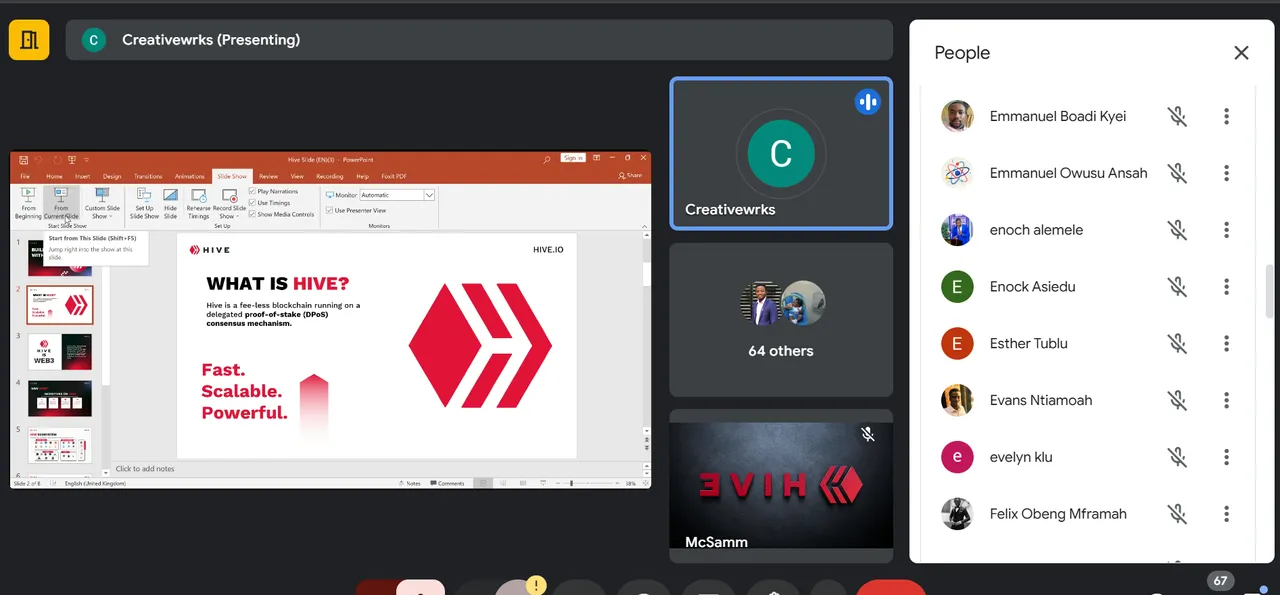The image size is (1280, 595).
Task: Open more options for Emmanuel Boadi Kyei
Action: [1226, 116]
